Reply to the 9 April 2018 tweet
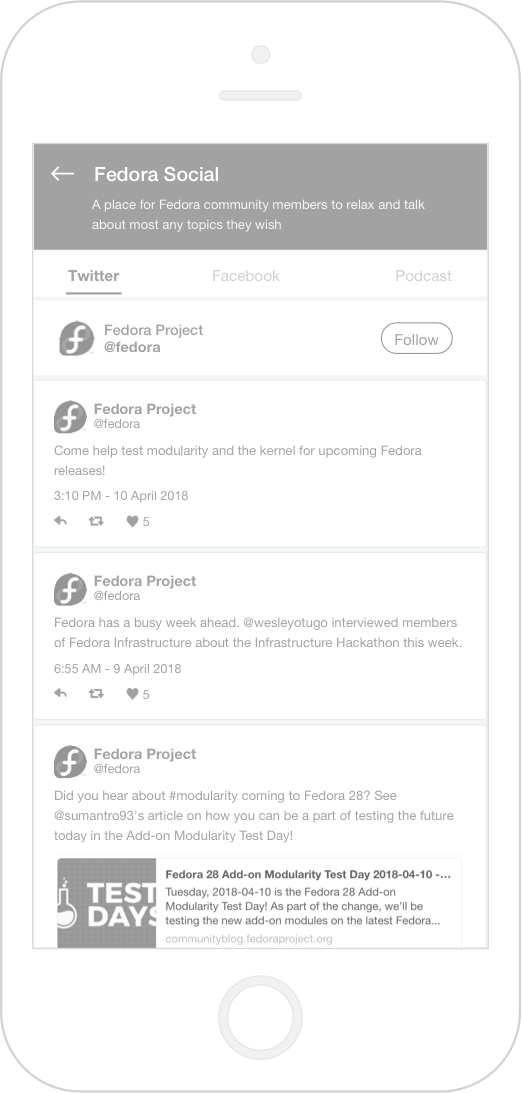 pyautogui.click(x=61, y=694)
